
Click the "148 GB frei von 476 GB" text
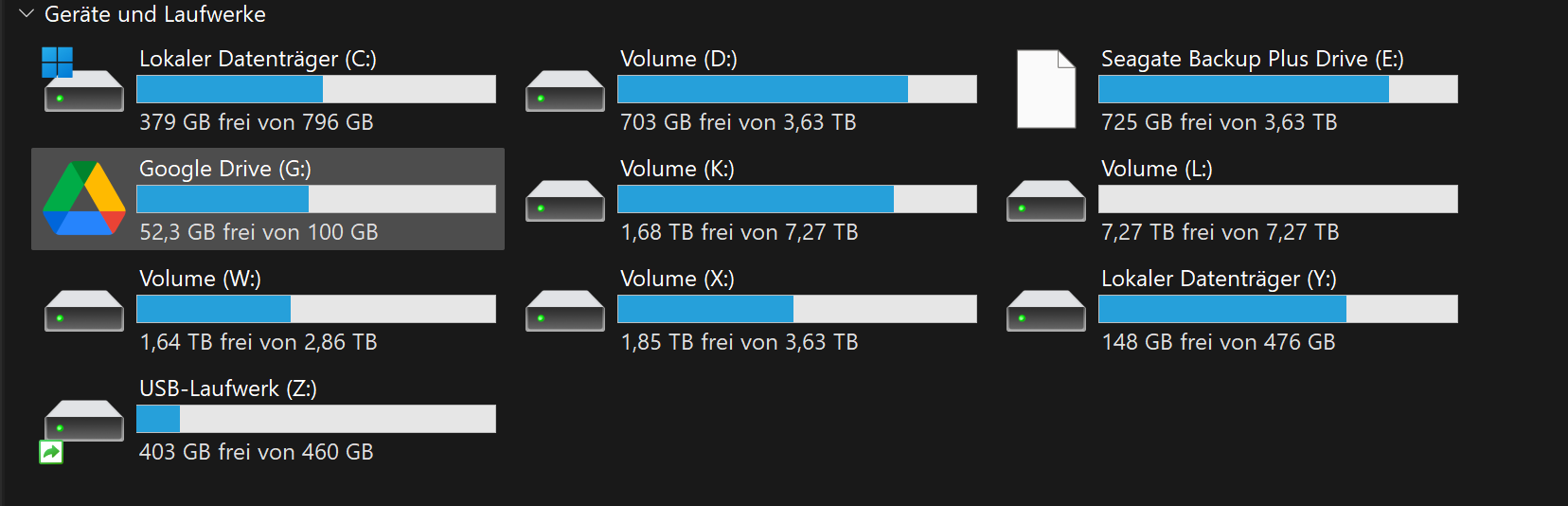pyautogui.click(x=1219, y=342)
